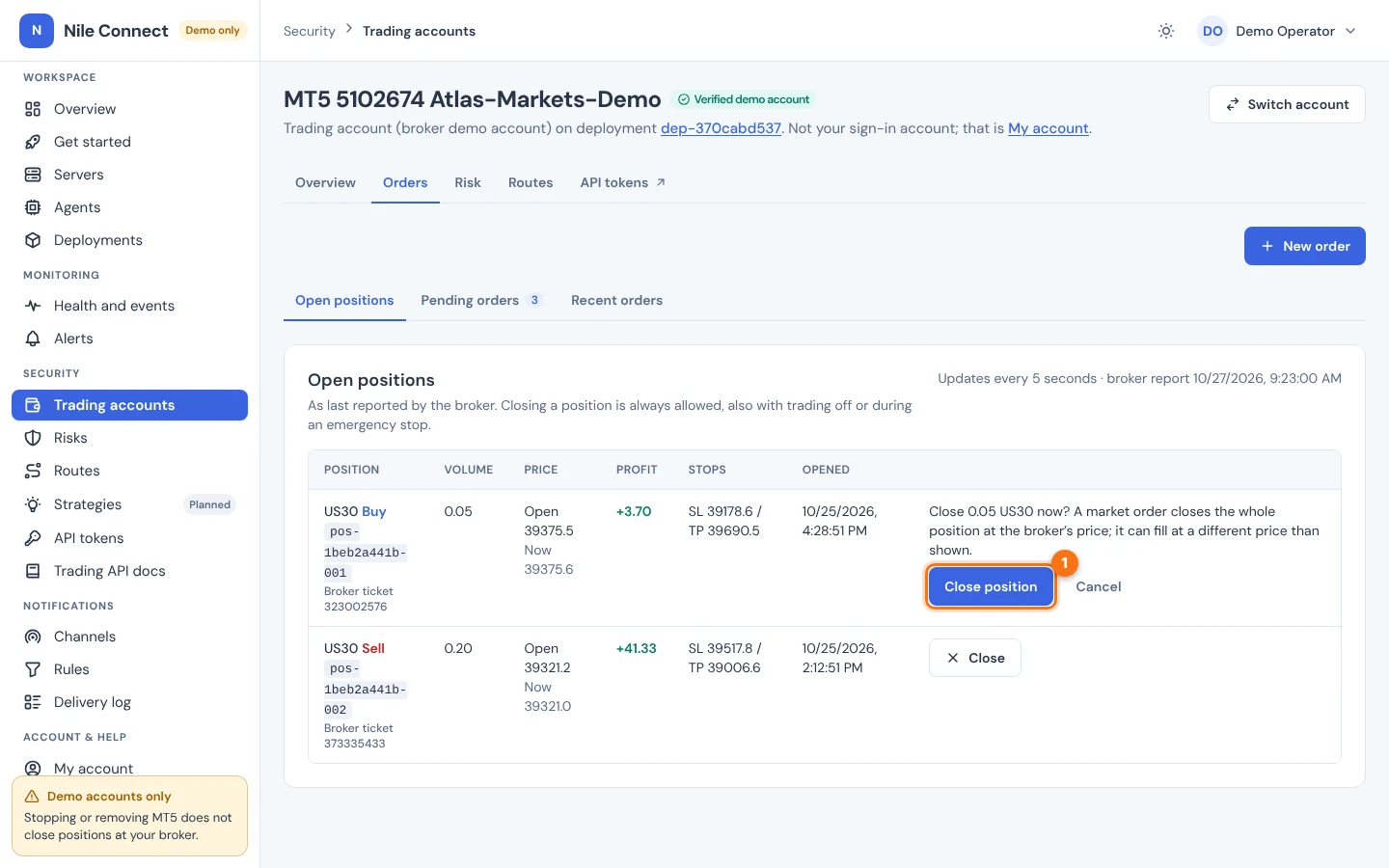
Task: Click the Verified demo account badge
Action: click(743, 99)
